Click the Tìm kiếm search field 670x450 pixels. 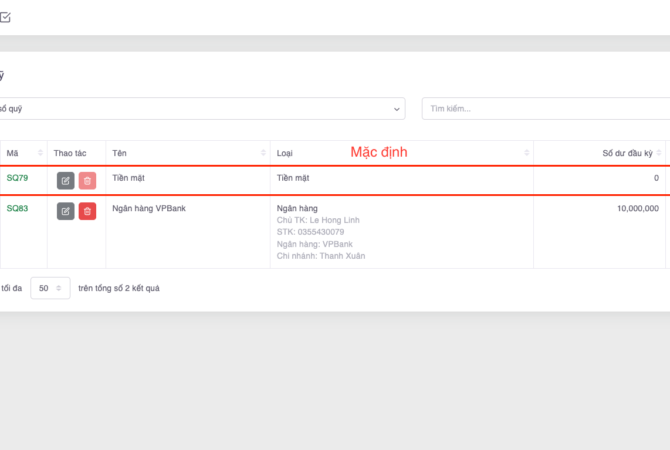(x=545, y=108)
